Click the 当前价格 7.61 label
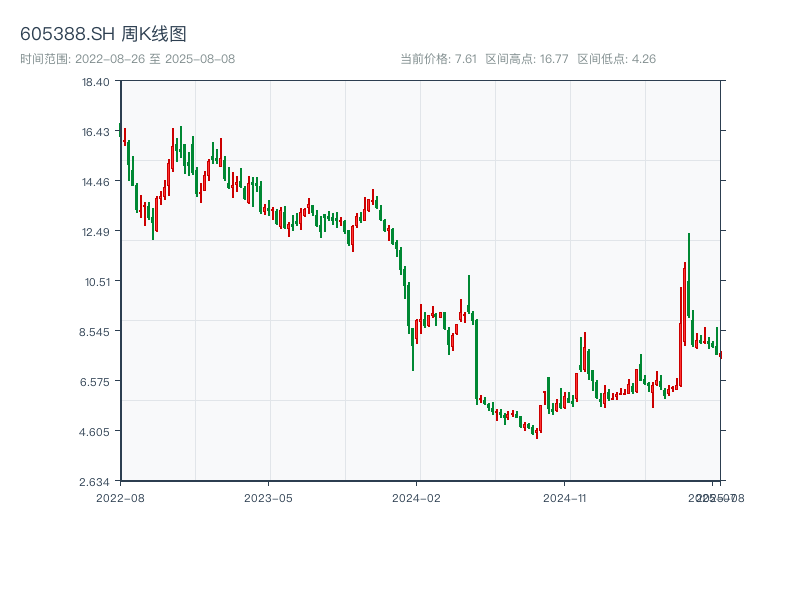Viewport: 800px width, 600px height. coord(438,59)
